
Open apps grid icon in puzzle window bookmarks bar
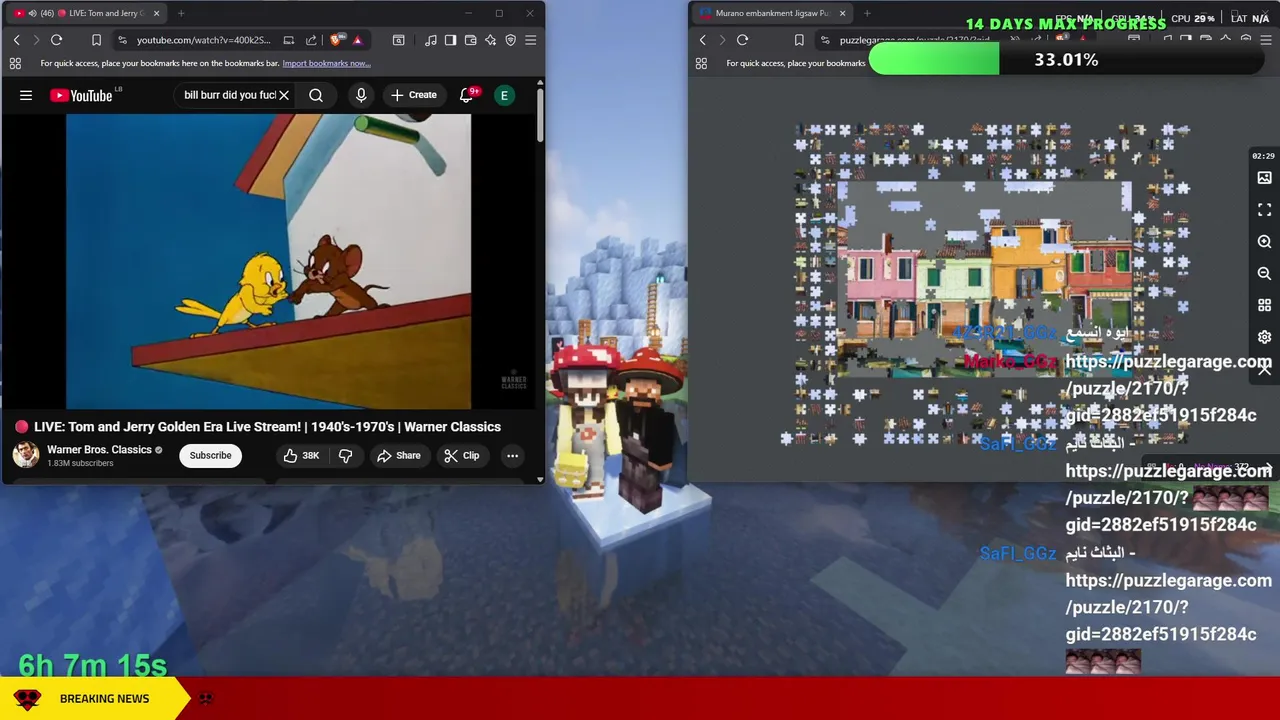tap(701, 63)
